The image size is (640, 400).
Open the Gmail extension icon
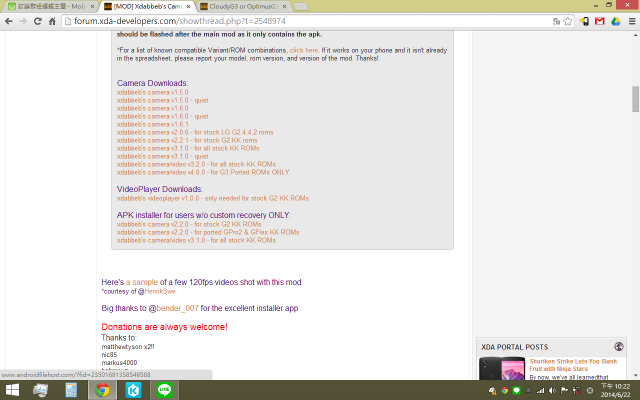(599, 21)
